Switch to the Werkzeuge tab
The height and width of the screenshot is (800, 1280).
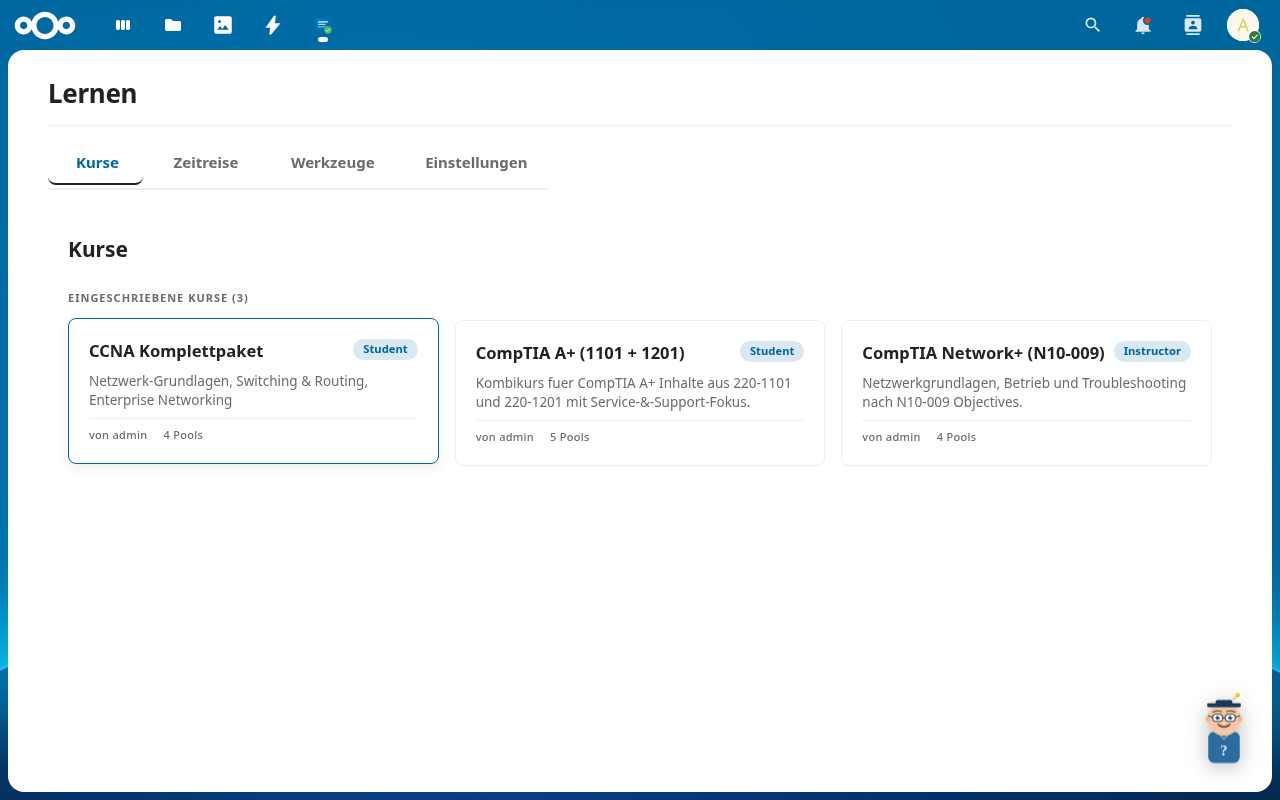click(x=332, y=162)
